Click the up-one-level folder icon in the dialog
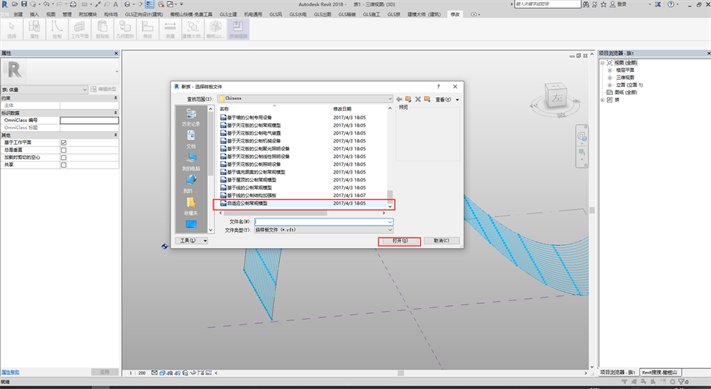Image resolution: width=711 pixels, height=389 pixels. point(408,99)
